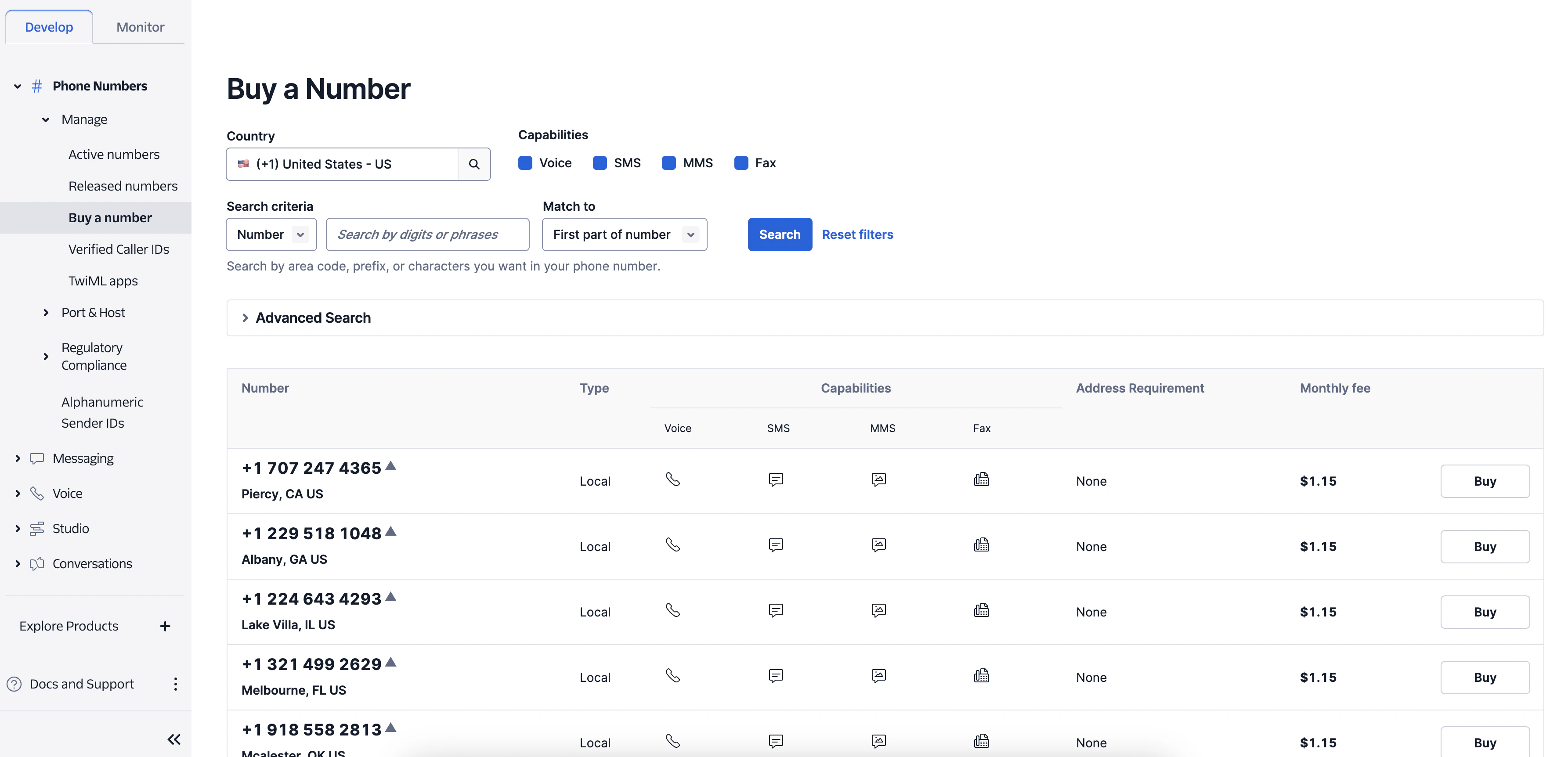Click the collapse sidebar double-chevron icon
This screenshot has height=757, width=1568.
(174, 739)
